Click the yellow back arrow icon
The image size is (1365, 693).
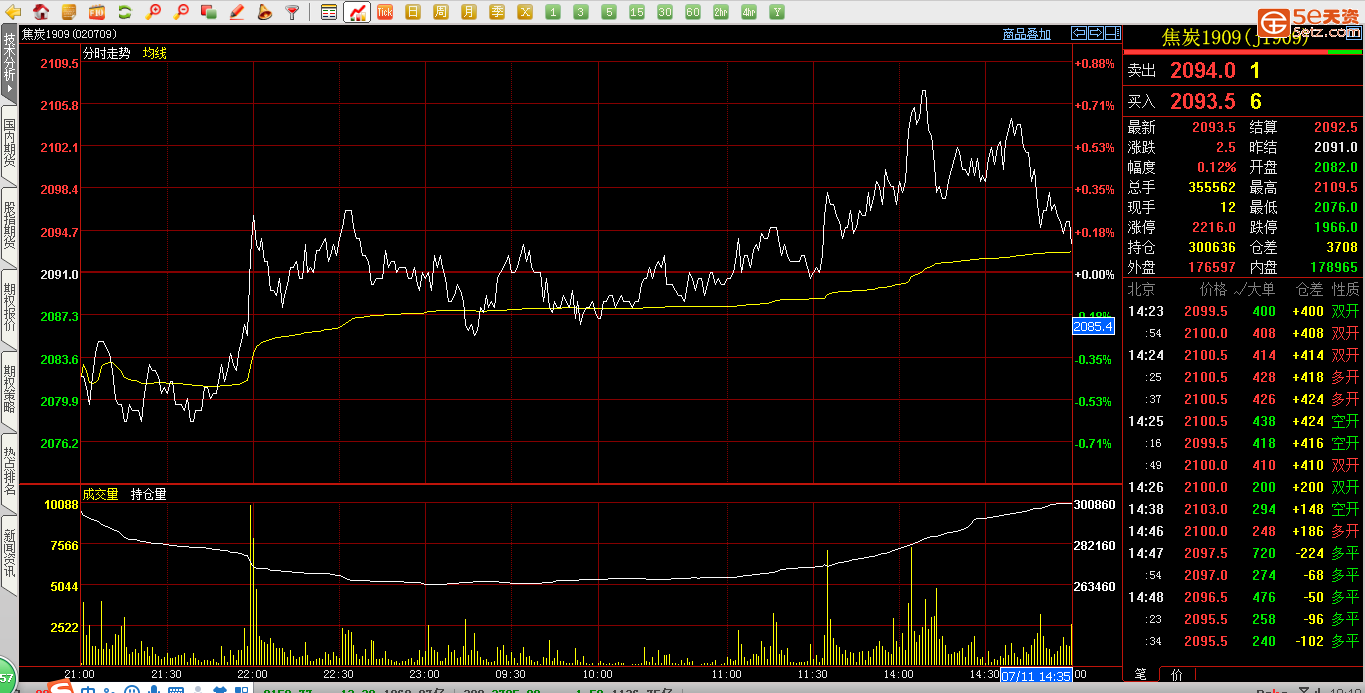(x=14, y=12)
